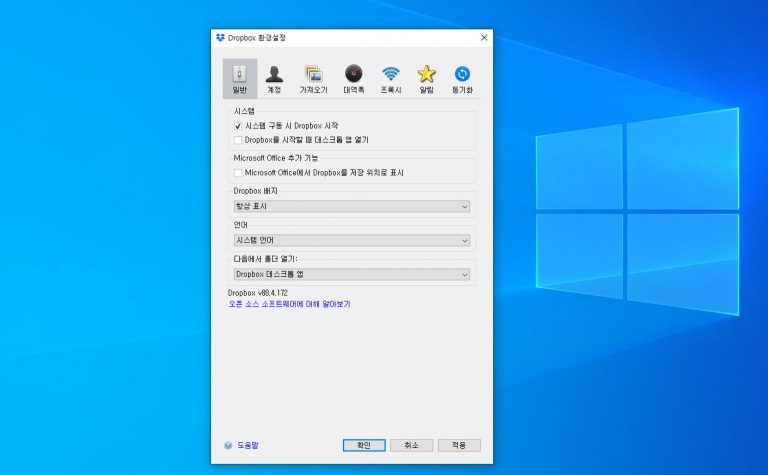768x475 pixels.
Task: Click the Dropbox logo in title bar
Action: pos(220,38)
